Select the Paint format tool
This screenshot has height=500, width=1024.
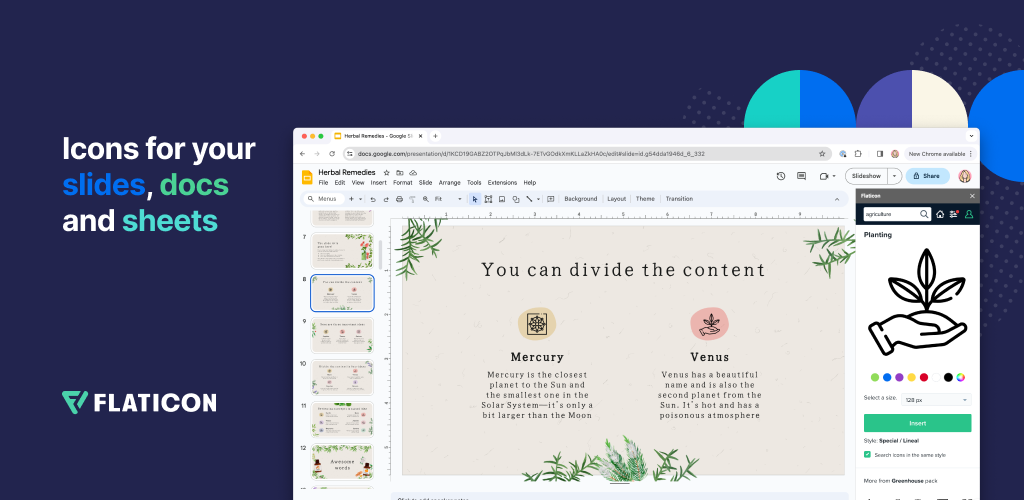point(412,199)
